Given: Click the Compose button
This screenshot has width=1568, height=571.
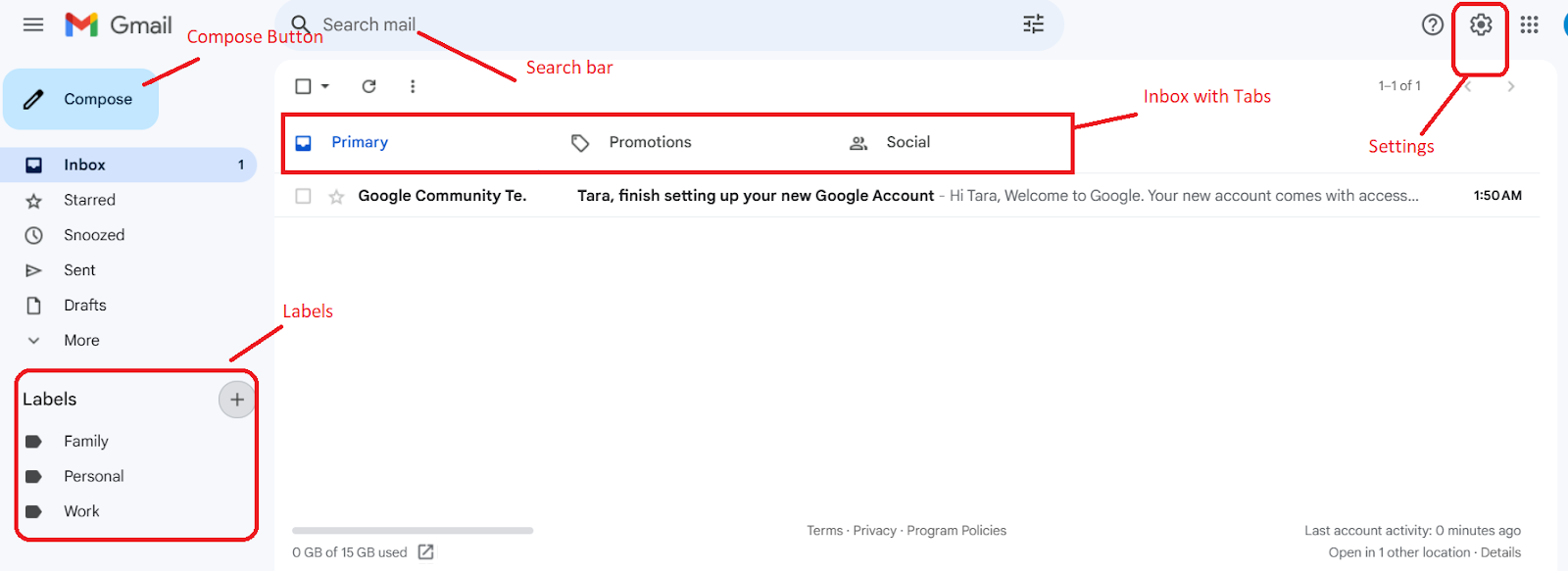Looking at the screenshot, I should 80,99.
